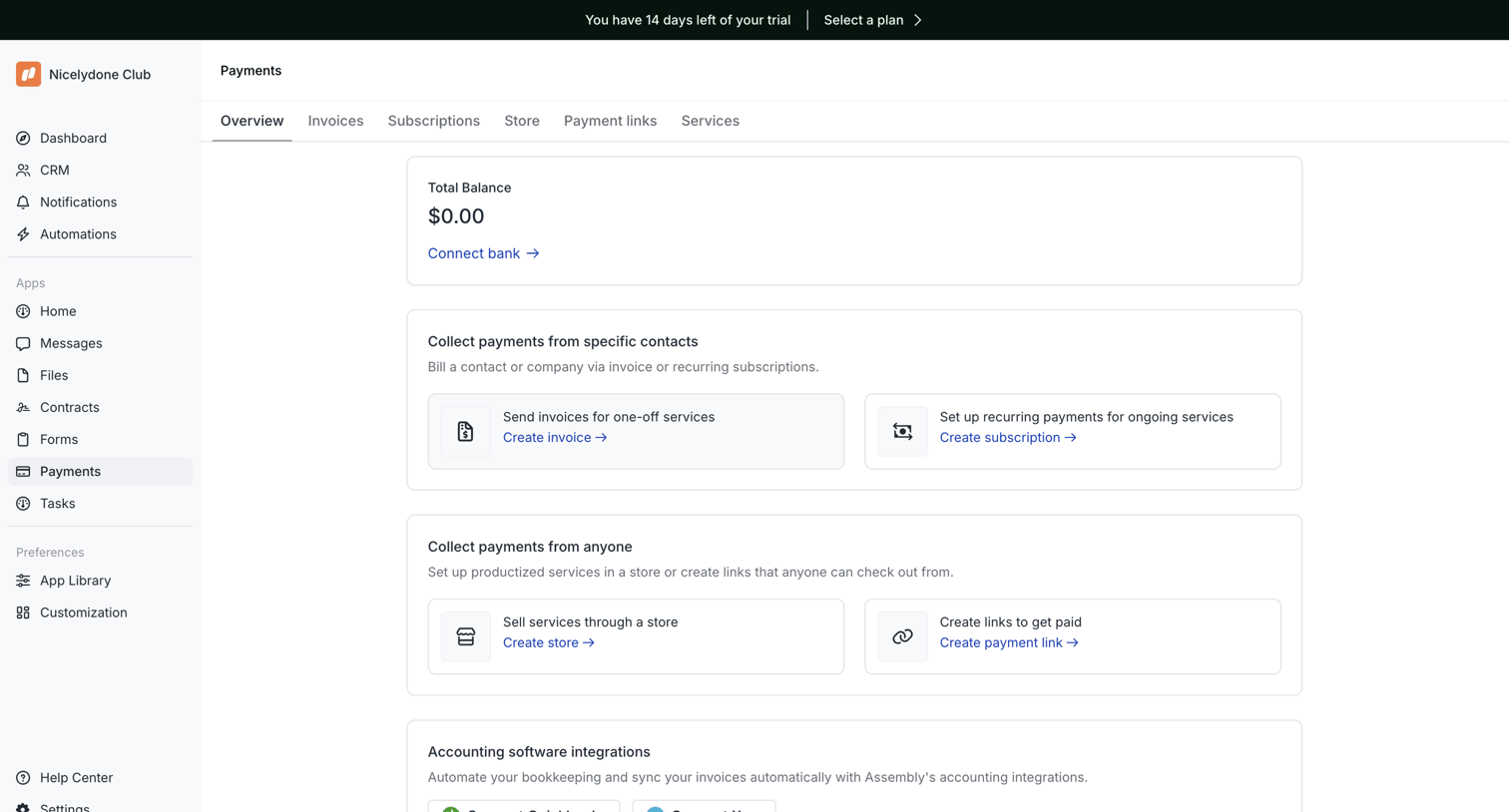Viewport: 1509px width, 812px height.
Task: Click 'Create links to get paid' card
Action: 1073,636
